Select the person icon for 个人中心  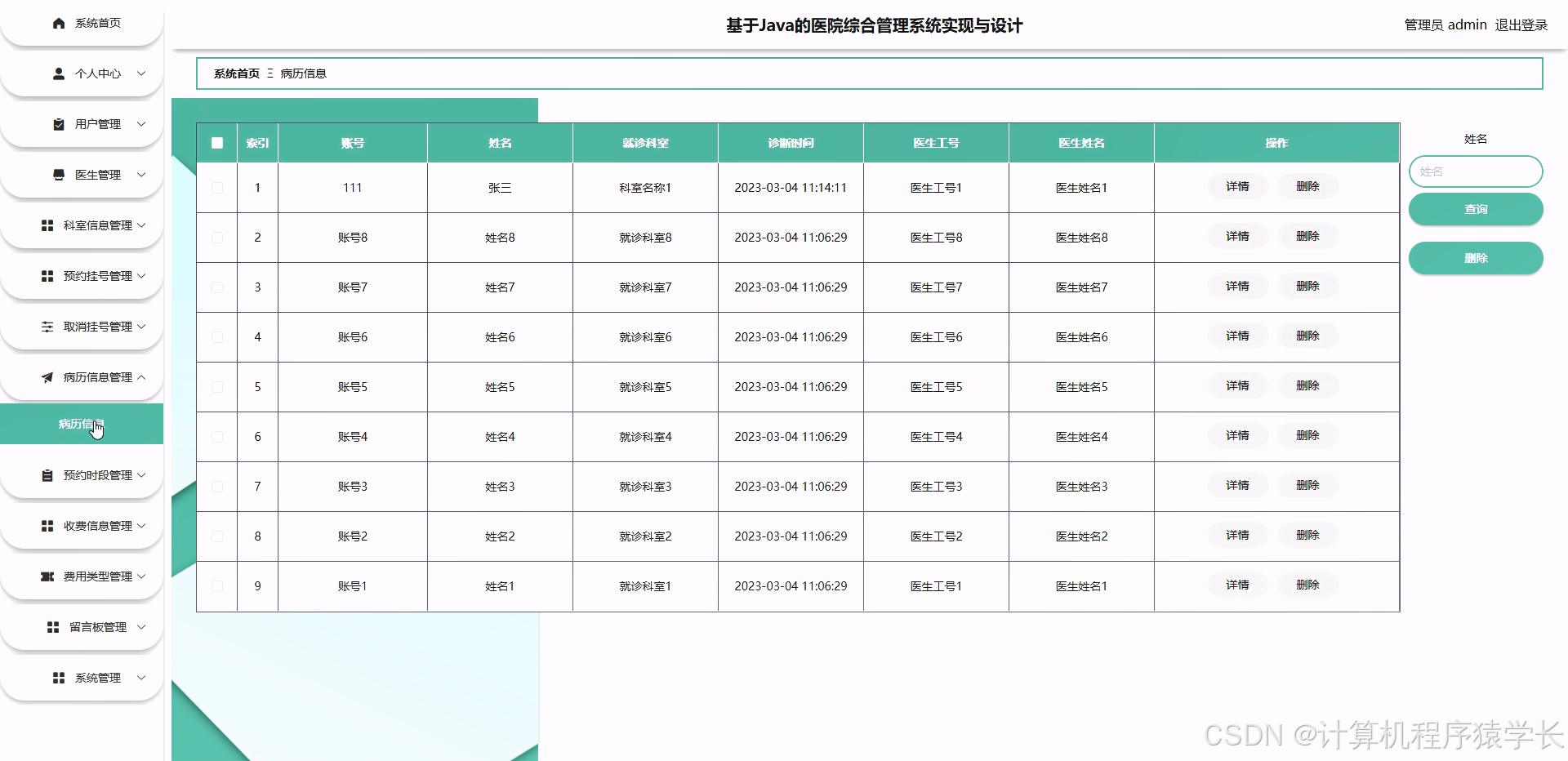click(57, 73)
